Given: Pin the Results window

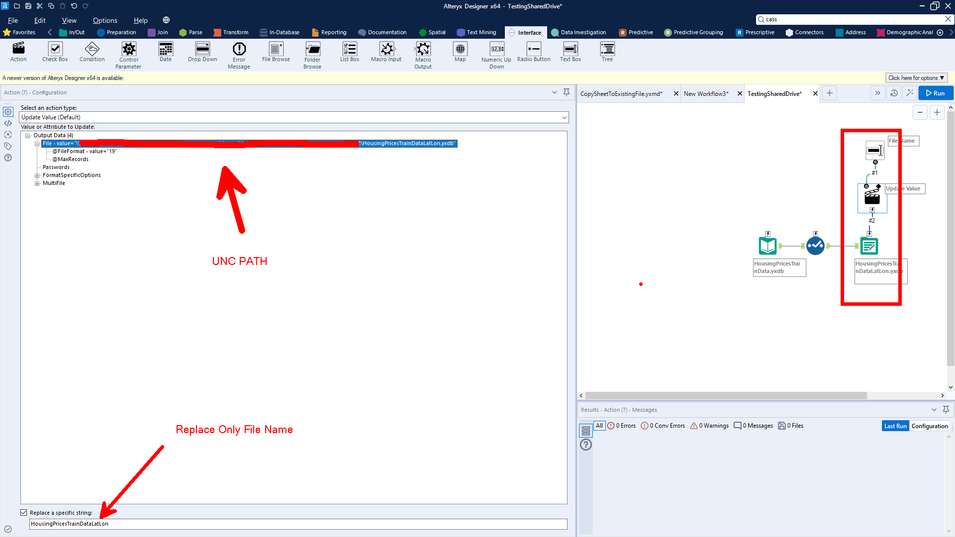Looking at the screenshot, I should pyautogui.click(x=946, y=409).
